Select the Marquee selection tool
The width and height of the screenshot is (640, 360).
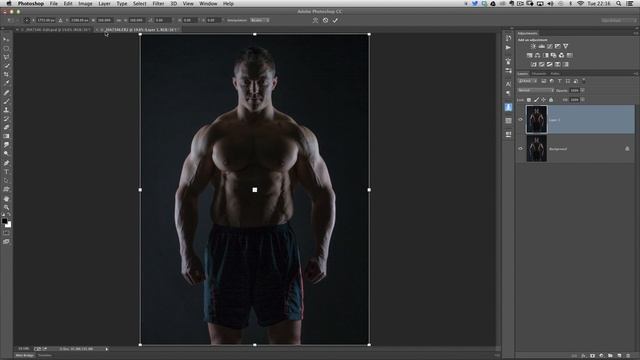pyautogui.click(x=6, y=48)
